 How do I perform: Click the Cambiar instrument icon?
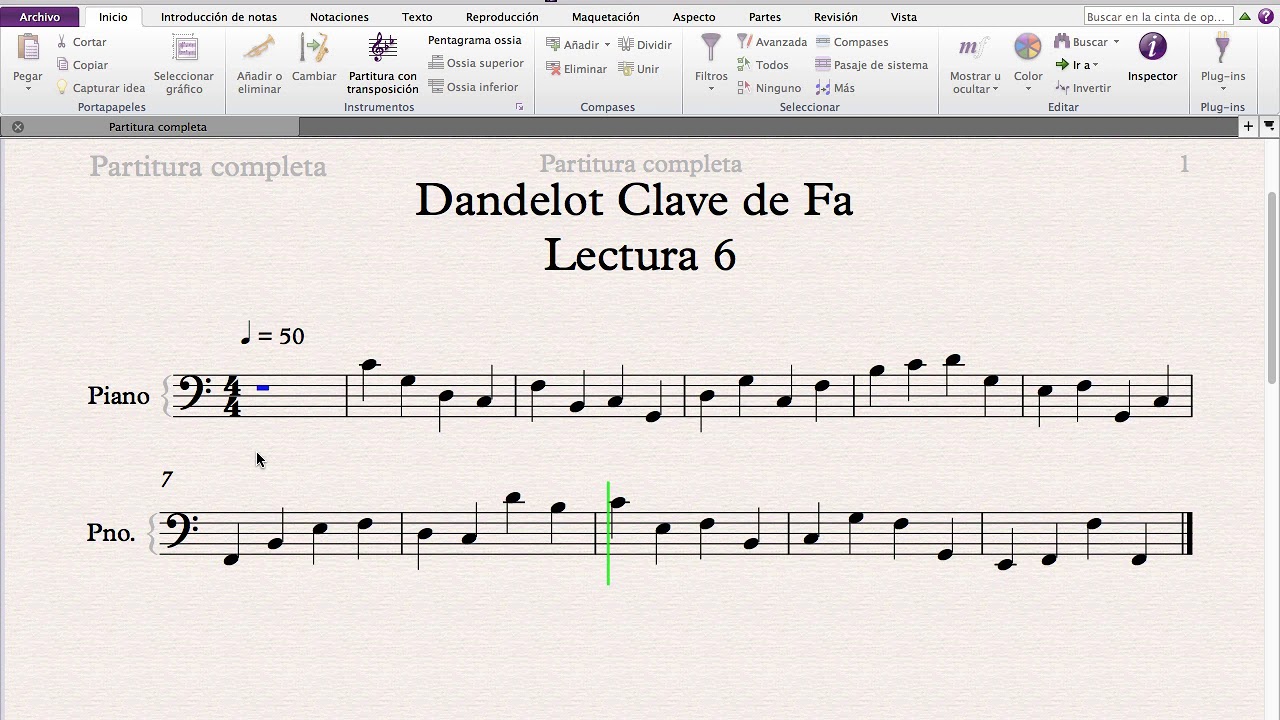[x=314, y=49]
